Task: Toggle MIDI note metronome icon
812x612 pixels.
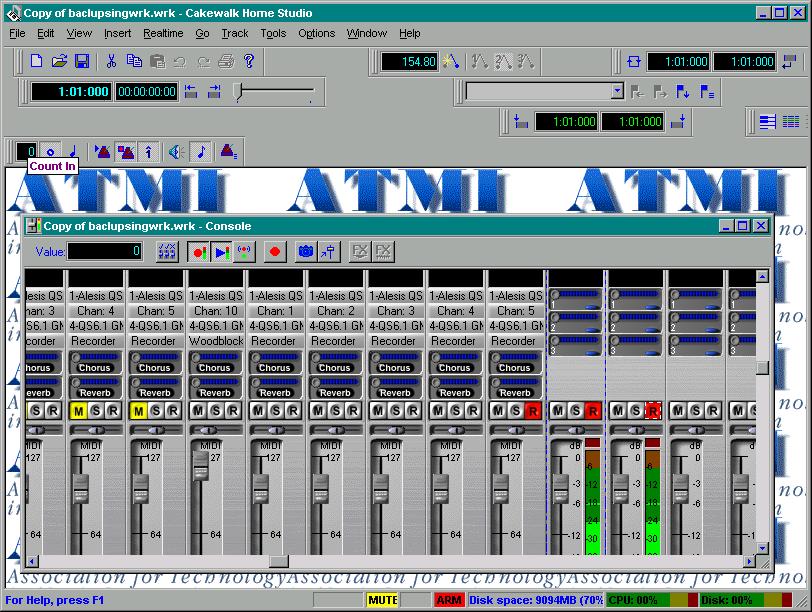Action: click(x=200, y=152)
